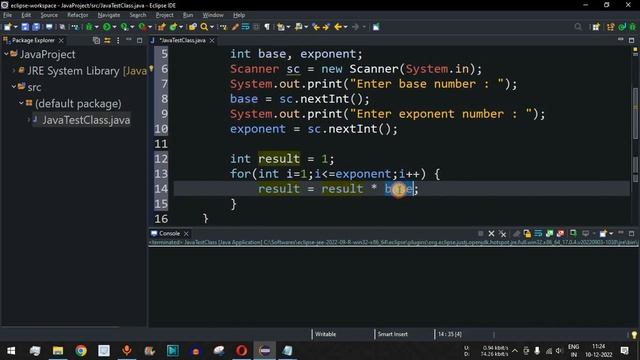Open the File menu
Viewport: 640px width, 360px height.
[7, 15]
